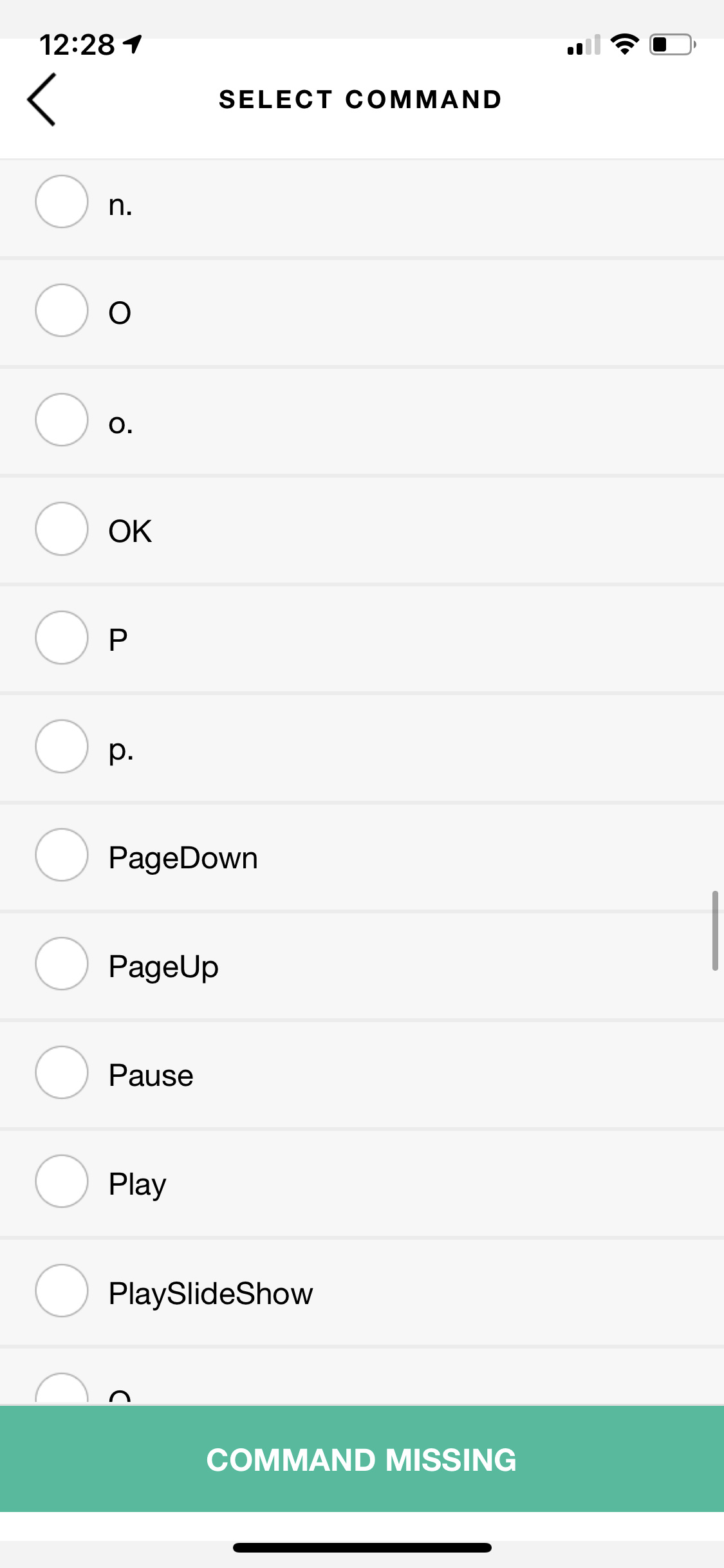Pick the PlaySlideShow command

[x=62, y=1291]
